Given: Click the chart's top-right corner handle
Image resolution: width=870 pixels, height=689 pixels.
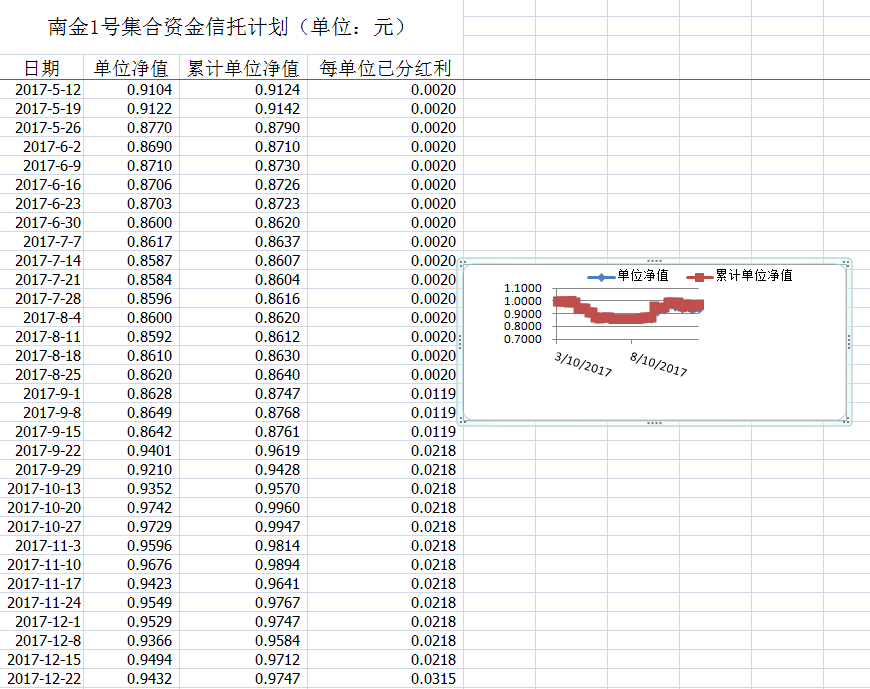Looking at the screenshot, I should (847, 264).
